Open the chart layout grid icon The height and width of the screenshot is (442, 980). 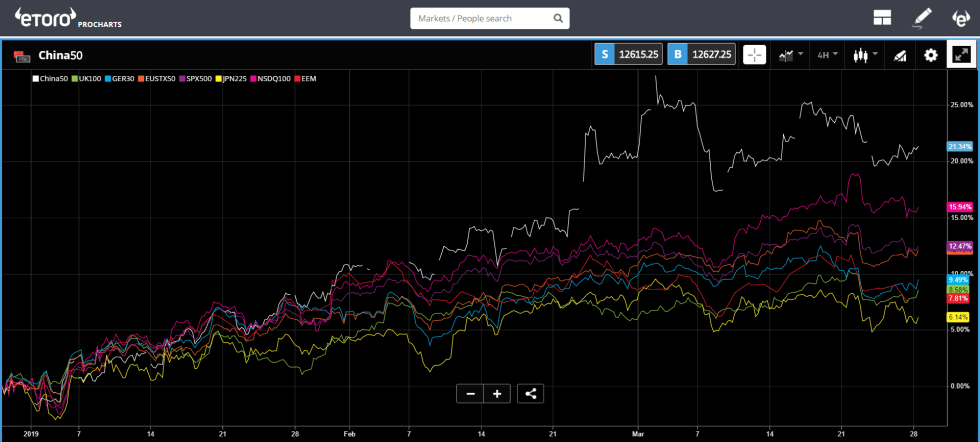click(882, 18)
